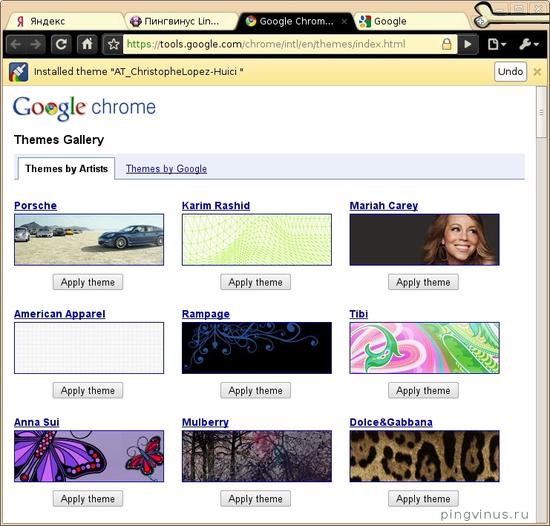Reload the page with the refresh icon
The height and width of the screenshot is (526, 550).
[x=61, y=44]
